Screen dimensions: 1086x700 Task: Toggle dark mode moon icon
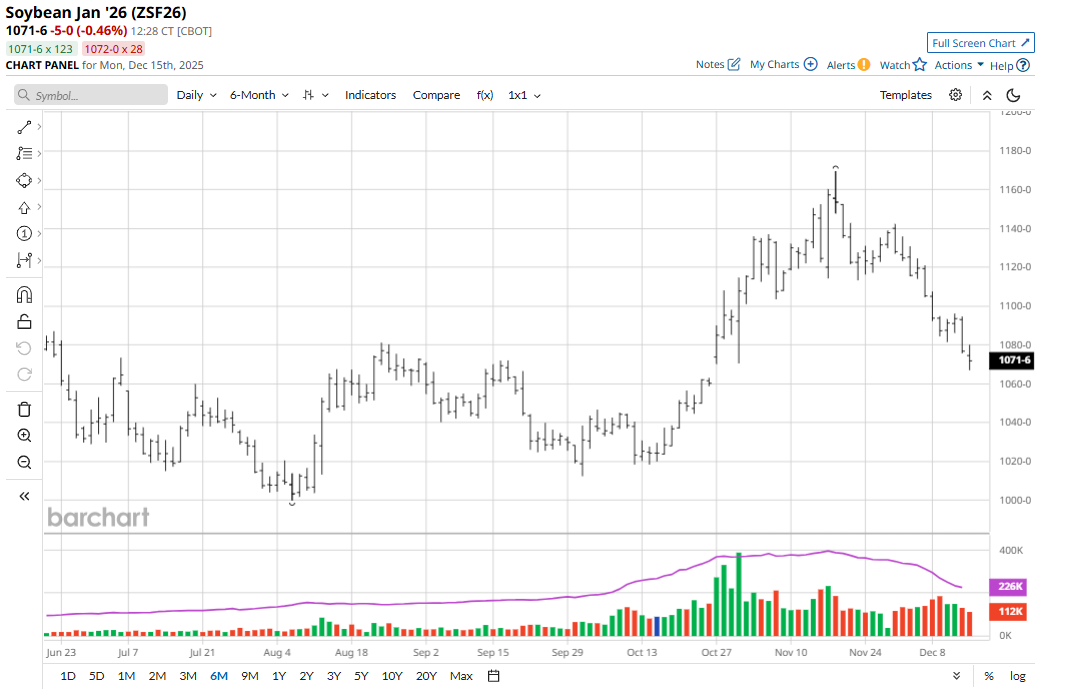click(1013, 95)
